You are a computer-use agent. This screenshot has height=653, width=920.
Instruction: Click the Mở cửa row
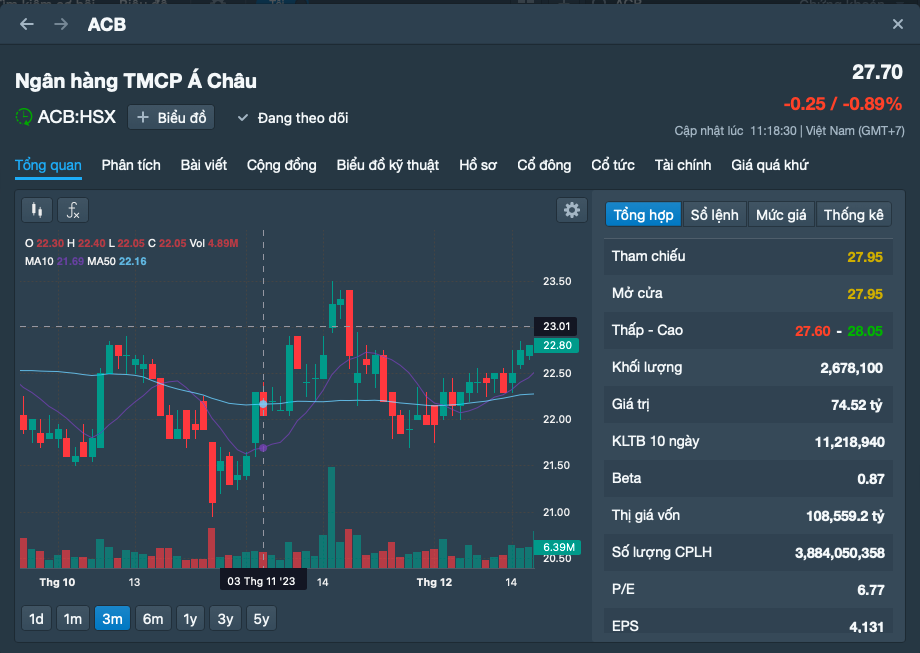(x=748, y=294)
